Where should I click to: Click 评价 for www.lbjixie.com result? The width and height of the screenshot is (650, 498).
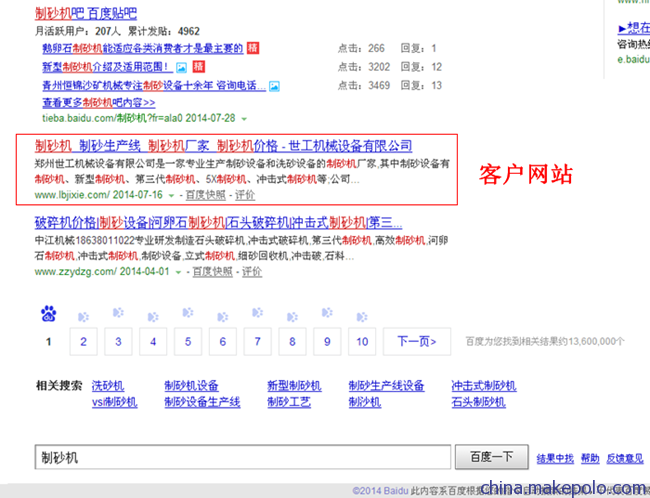[245, 195]
